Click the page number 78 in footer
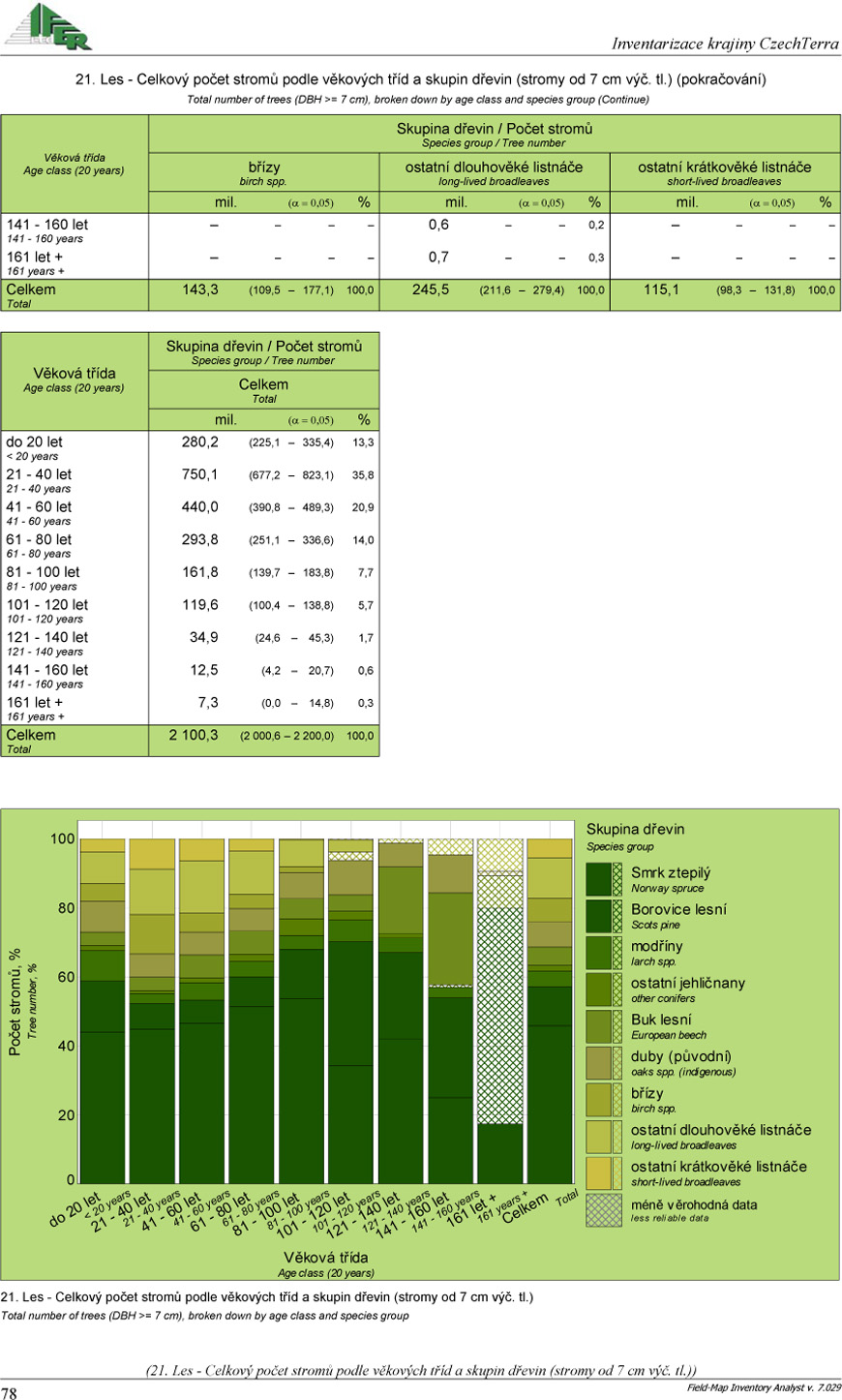The height and width of the screenshot is (1400, 842). (x=10, y=1392)
